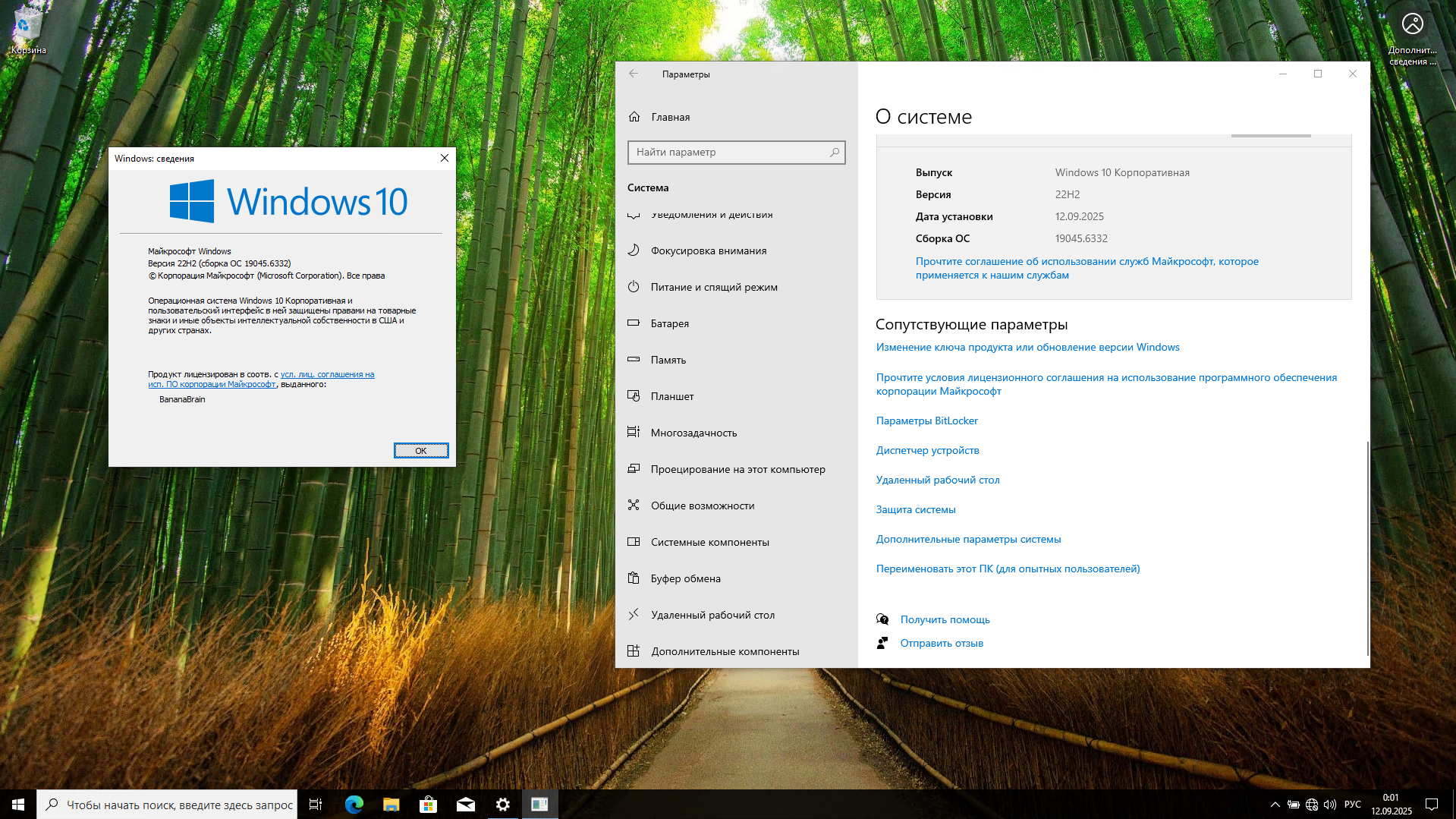Launch Microsoft Edge from the taskbar
The image size is (1456, 819).
[x=354, y=805]
